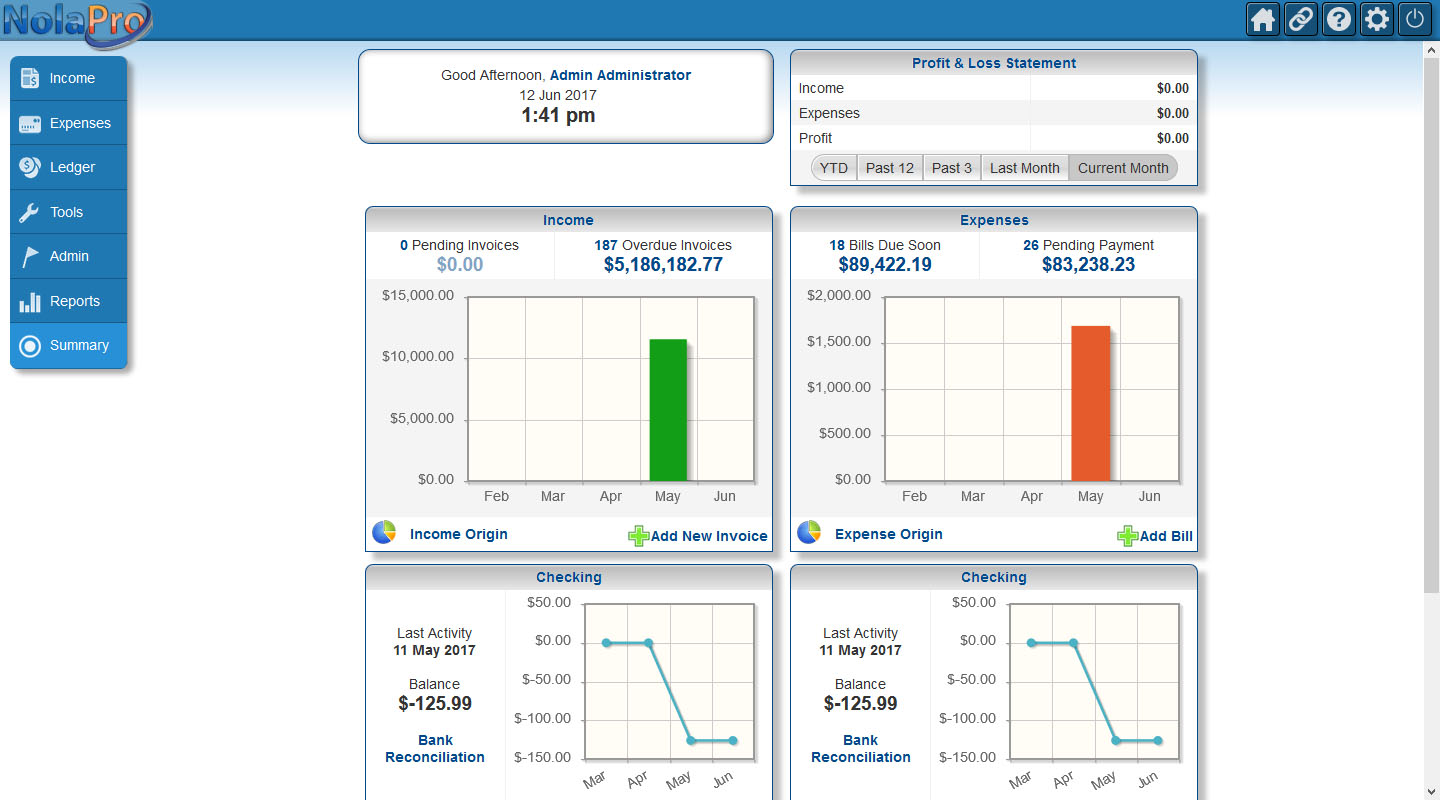1440x800 pixels.
Task: Expand the Expenses sidebar menu
Action: pyautogui.click(x=69, y=123)
